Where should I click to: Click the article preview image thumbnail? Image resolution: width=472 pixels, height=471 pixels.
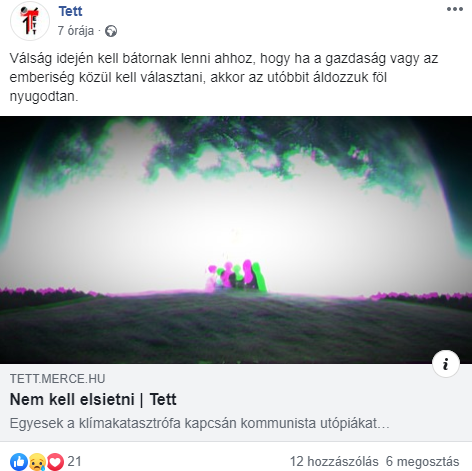236,240
